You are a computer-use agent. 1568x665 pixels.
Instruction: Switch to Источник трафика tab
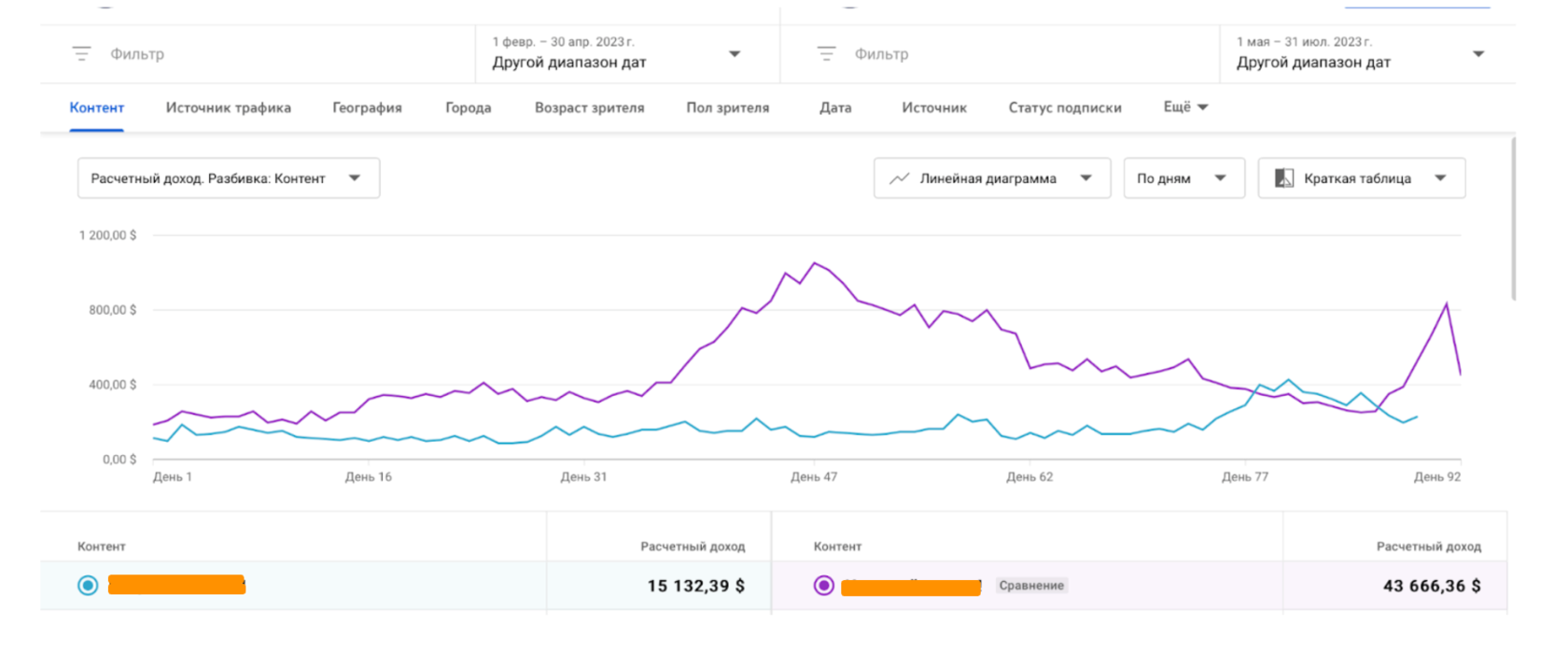[x=229, y=107]
